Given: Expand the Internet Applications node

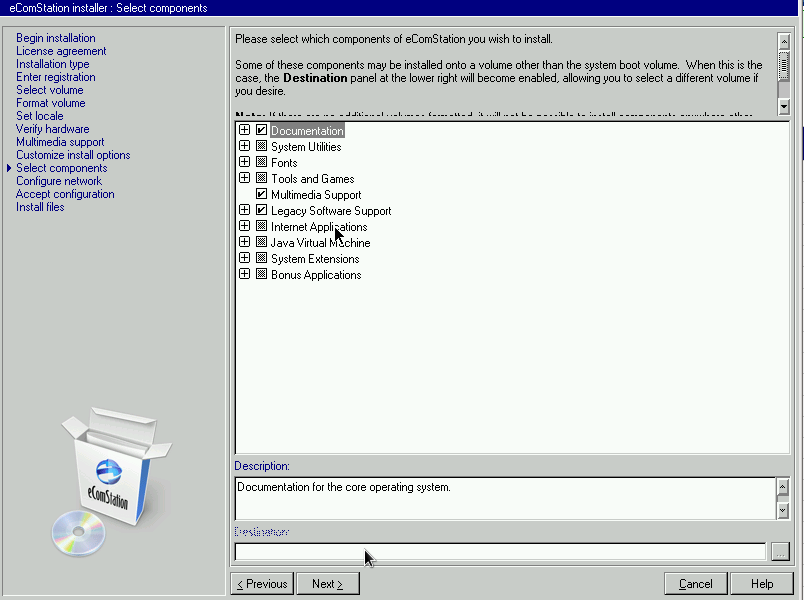Looking at the screenshot, I should click(245, 226).
